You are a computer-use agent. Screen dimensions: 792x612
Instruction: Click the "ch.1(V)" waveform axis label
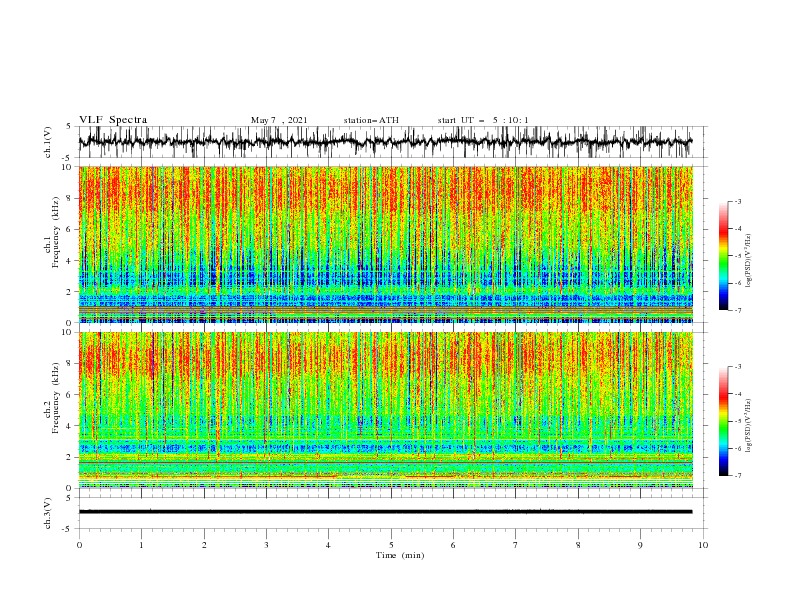coord(48,142)
